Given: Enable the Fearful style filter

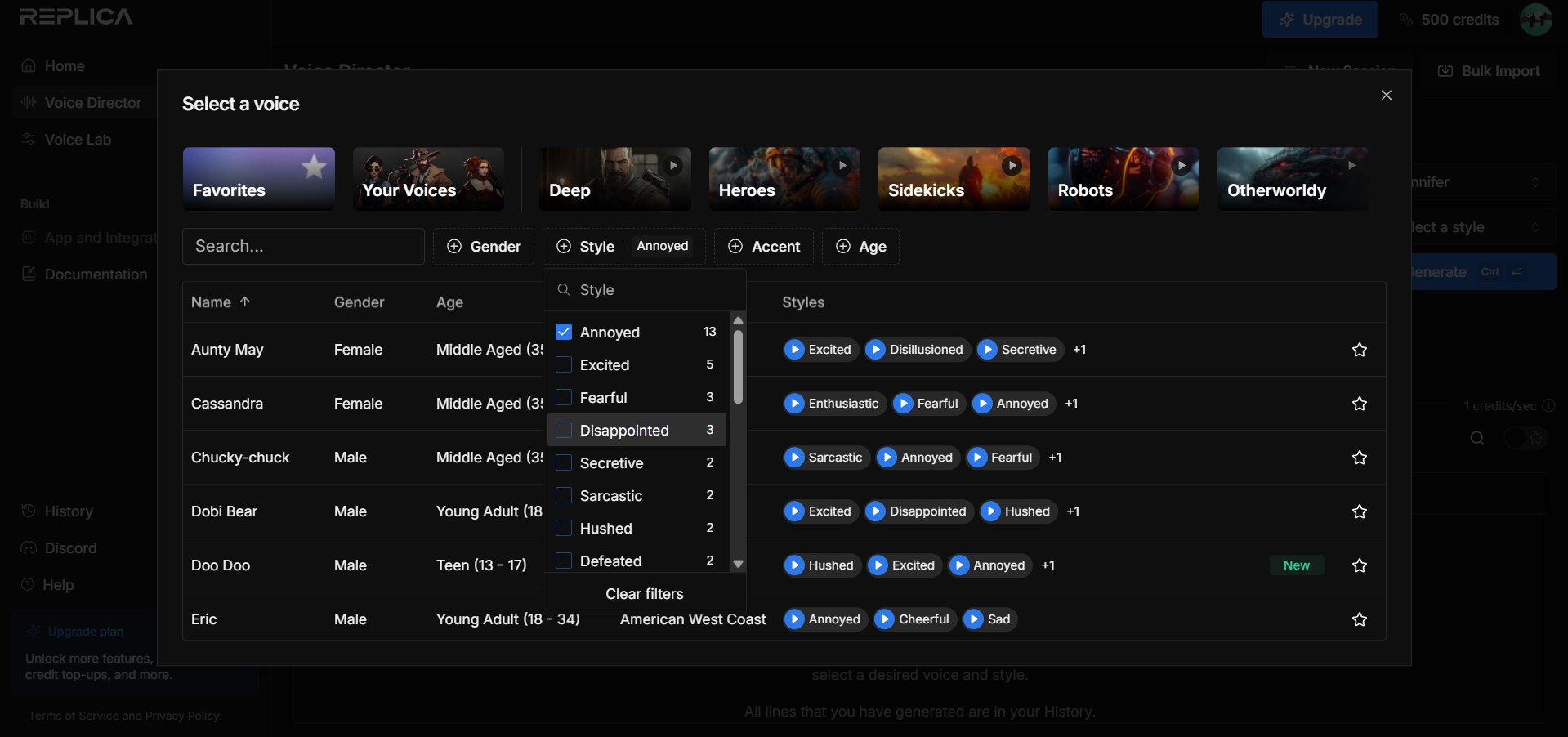Looking at the screenshot, I should coord(563,397).
